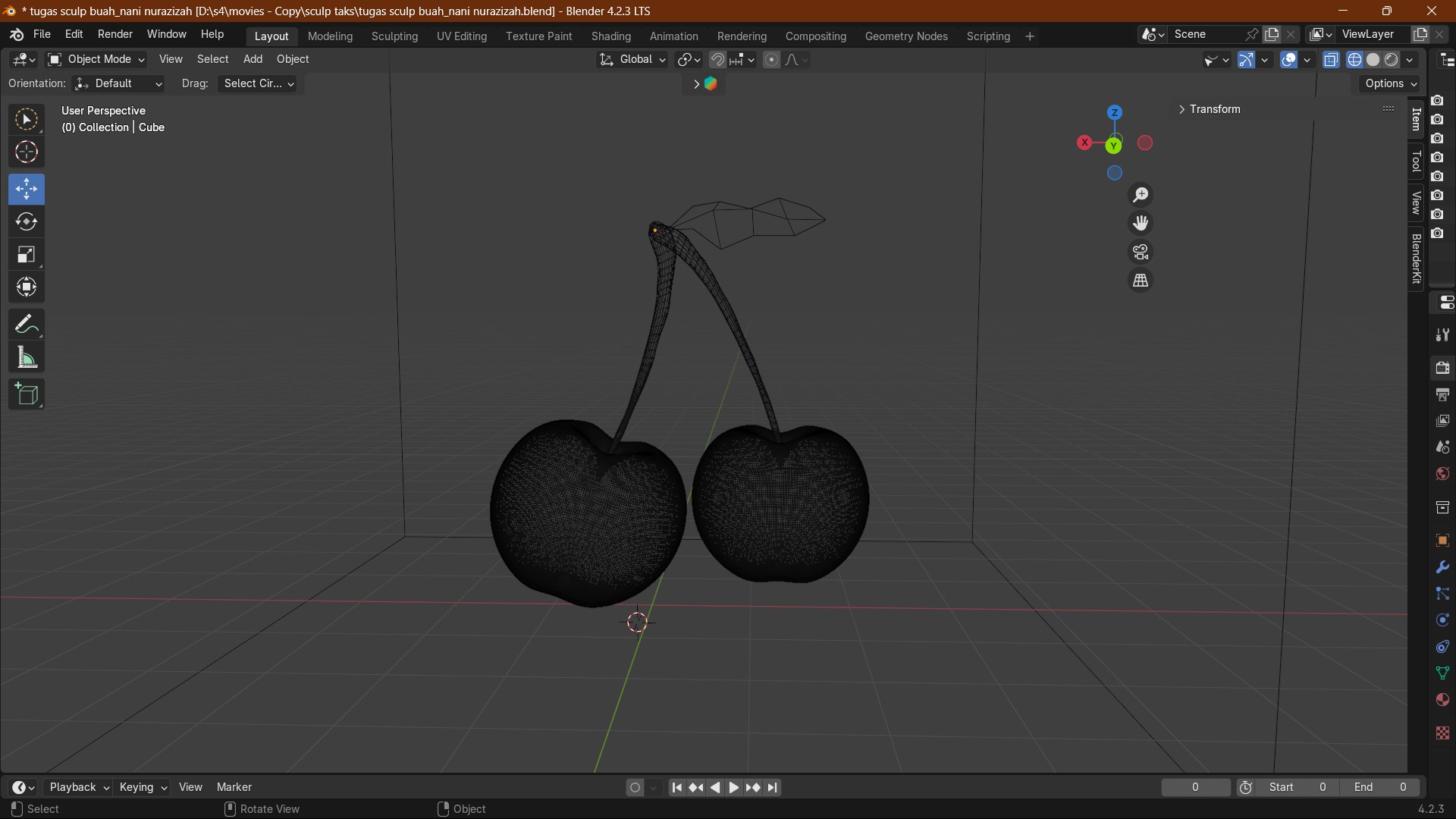Open Global transform orientation dropdown
This screenshot has width=1456, height=819.
pos(632,59)
